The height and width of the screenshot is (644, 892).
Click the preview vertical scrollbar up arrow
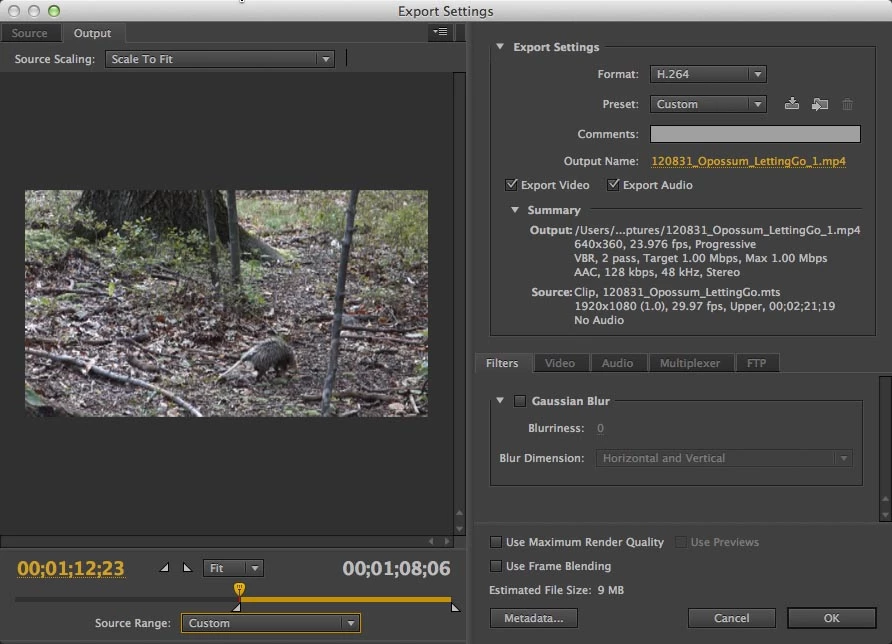pos(460,513)
